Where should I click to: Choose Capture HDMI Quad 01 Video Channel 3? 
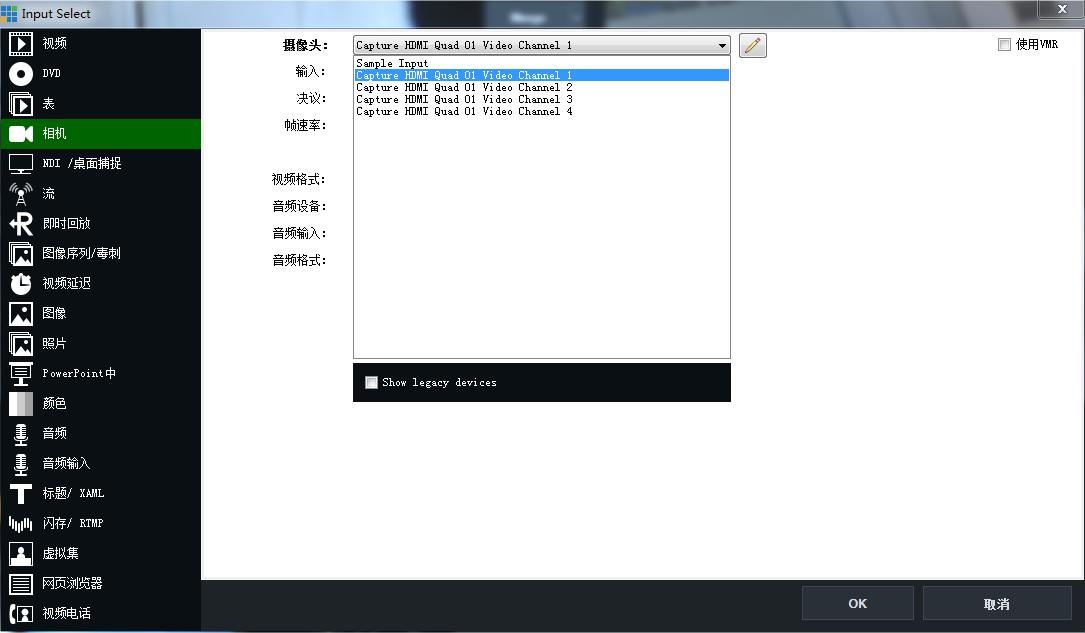tap(464, 100)
